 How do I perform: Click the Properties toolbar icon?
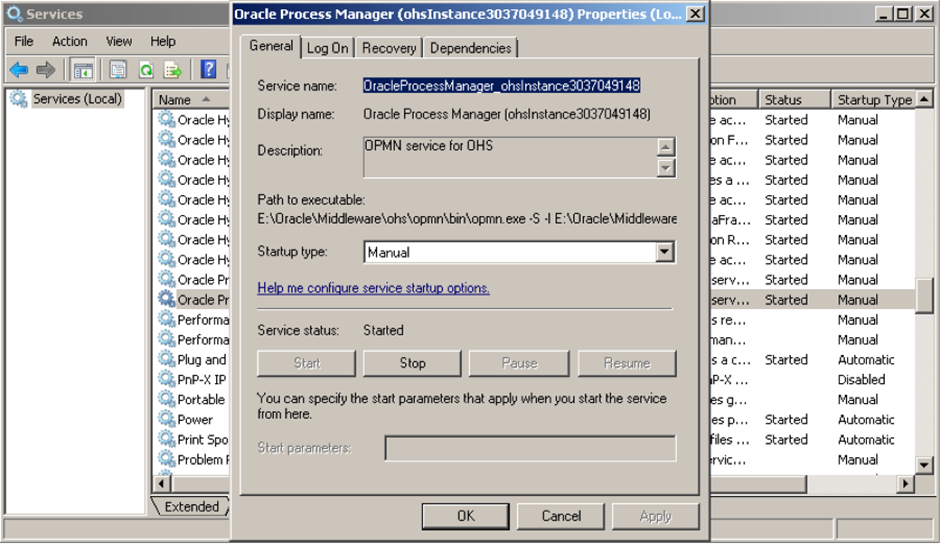(118, 69)
